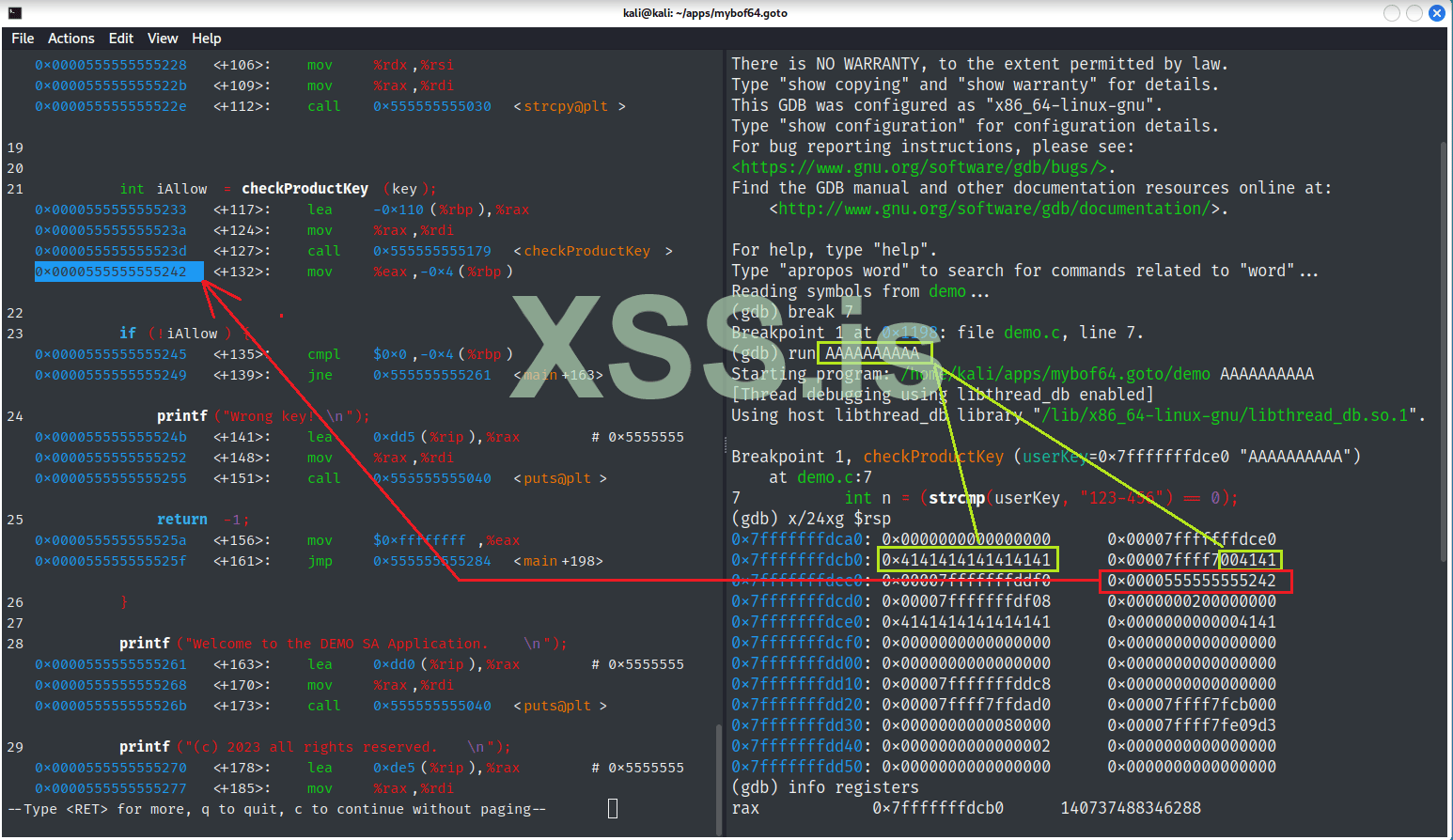Click the block cursor after the paging prompt
Viewport: 1453px width, 840px height.
tap(613, 808)
